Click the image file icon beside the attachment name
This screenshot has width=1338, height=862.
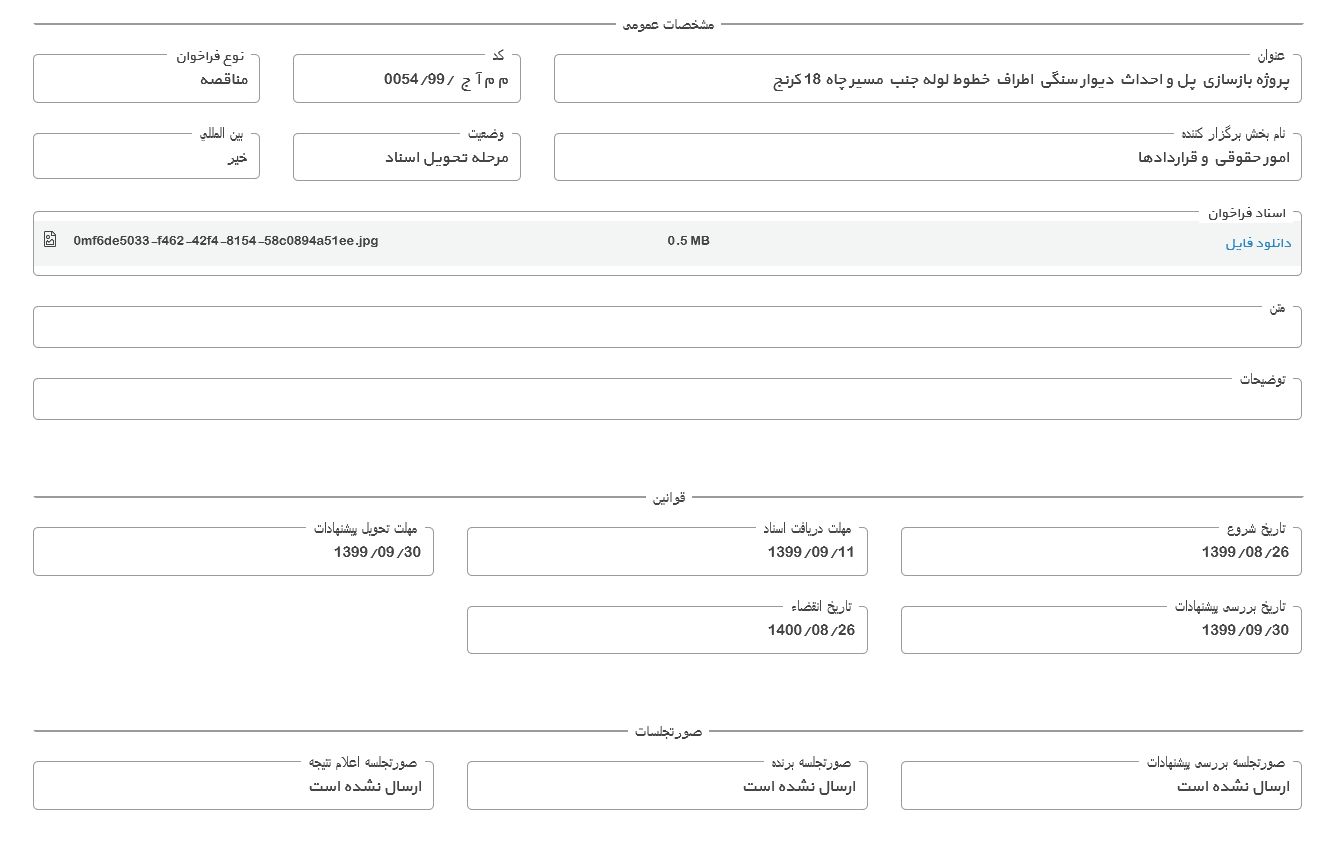point(50,240)
